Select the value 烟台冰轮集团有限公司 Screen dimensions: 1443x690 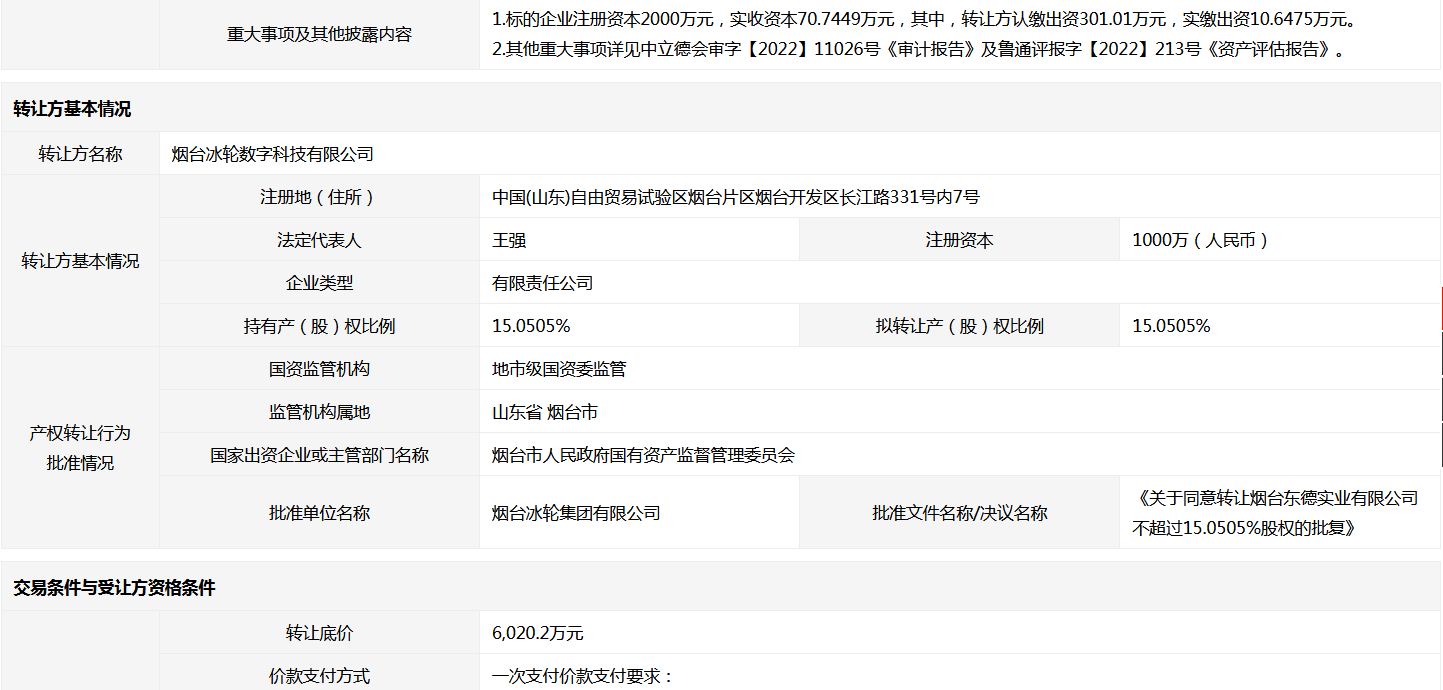pos(576,513)
